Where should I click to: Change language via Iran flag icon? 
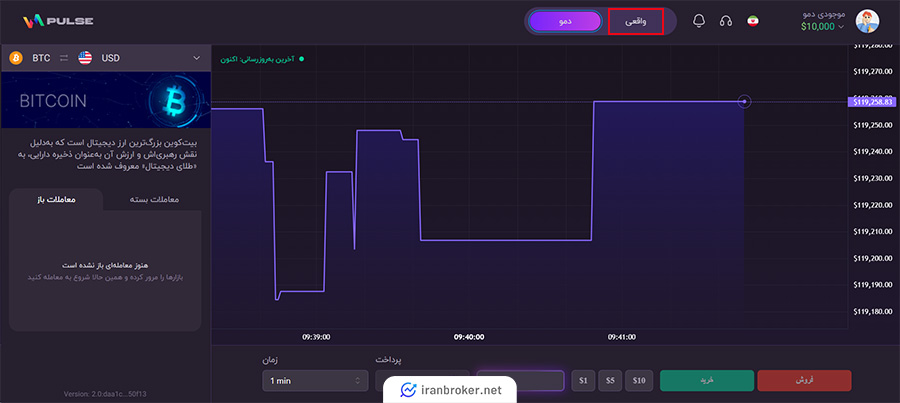(x=755, y=21)
